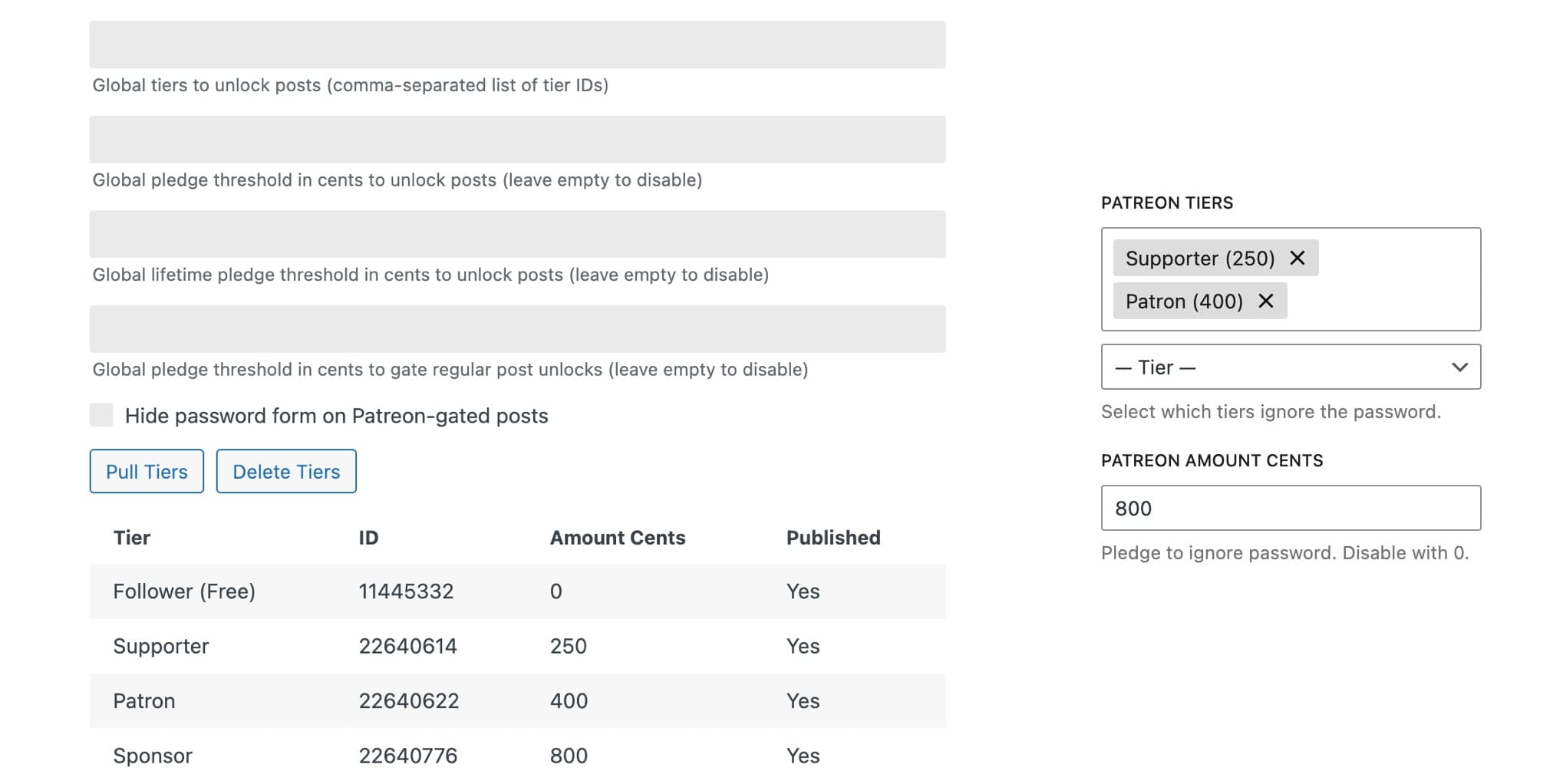Click amount 0 in the Follower row
Image resolution: width=1553 pixels, height=784 pixels.
[x=556, y=591]
